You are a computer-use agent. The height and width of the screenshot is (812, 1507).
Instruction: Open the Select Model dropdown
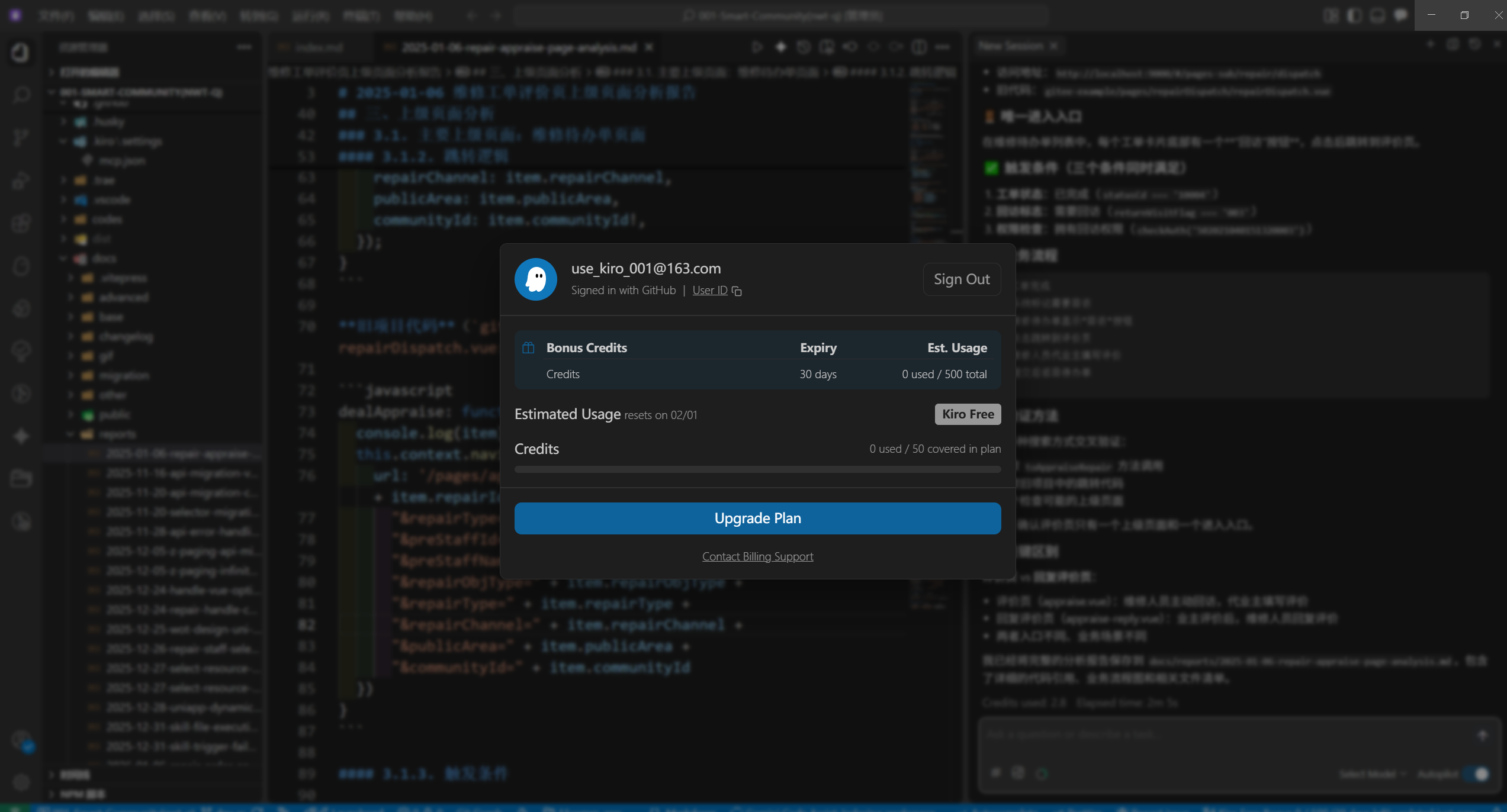click(x=1372, y=774)
